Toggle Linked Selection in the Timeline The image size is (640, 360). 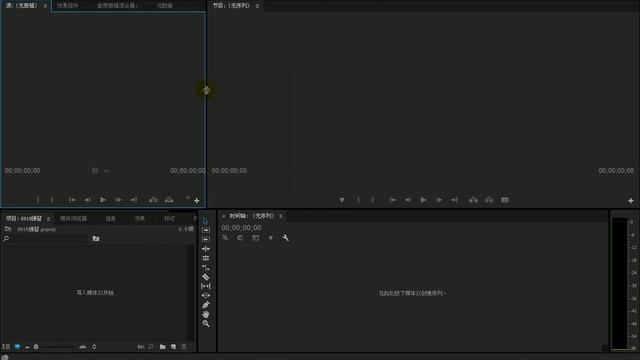pos(256,238)
